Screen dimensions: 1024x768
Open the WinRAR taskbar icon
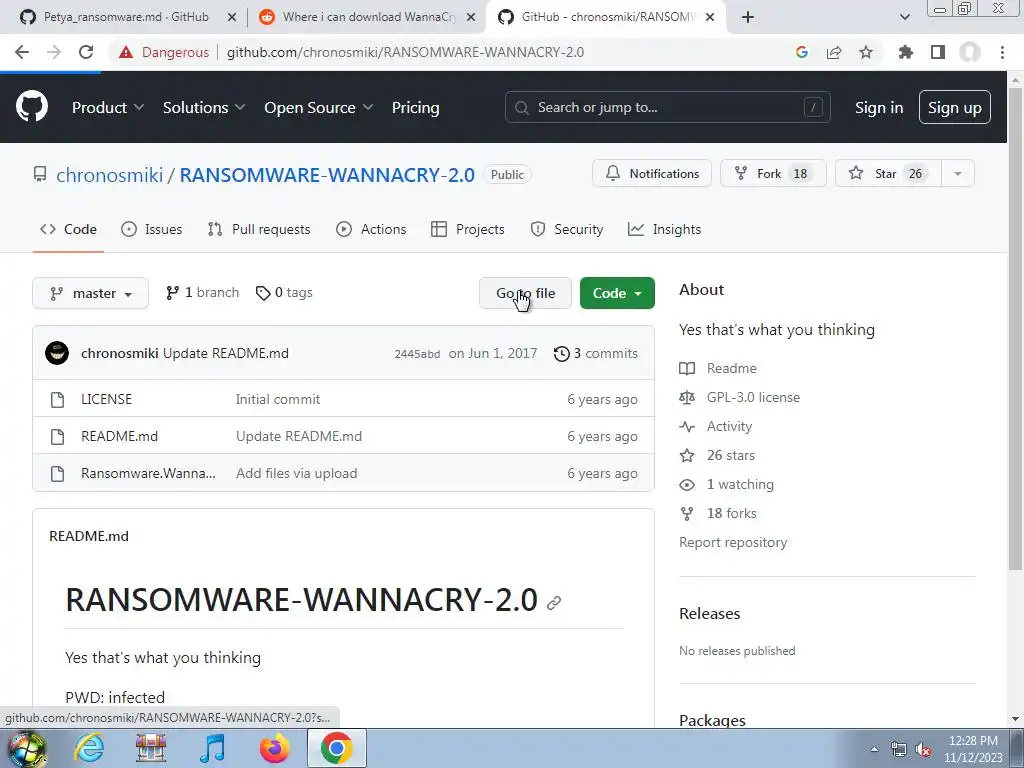(x=151, y=748)
